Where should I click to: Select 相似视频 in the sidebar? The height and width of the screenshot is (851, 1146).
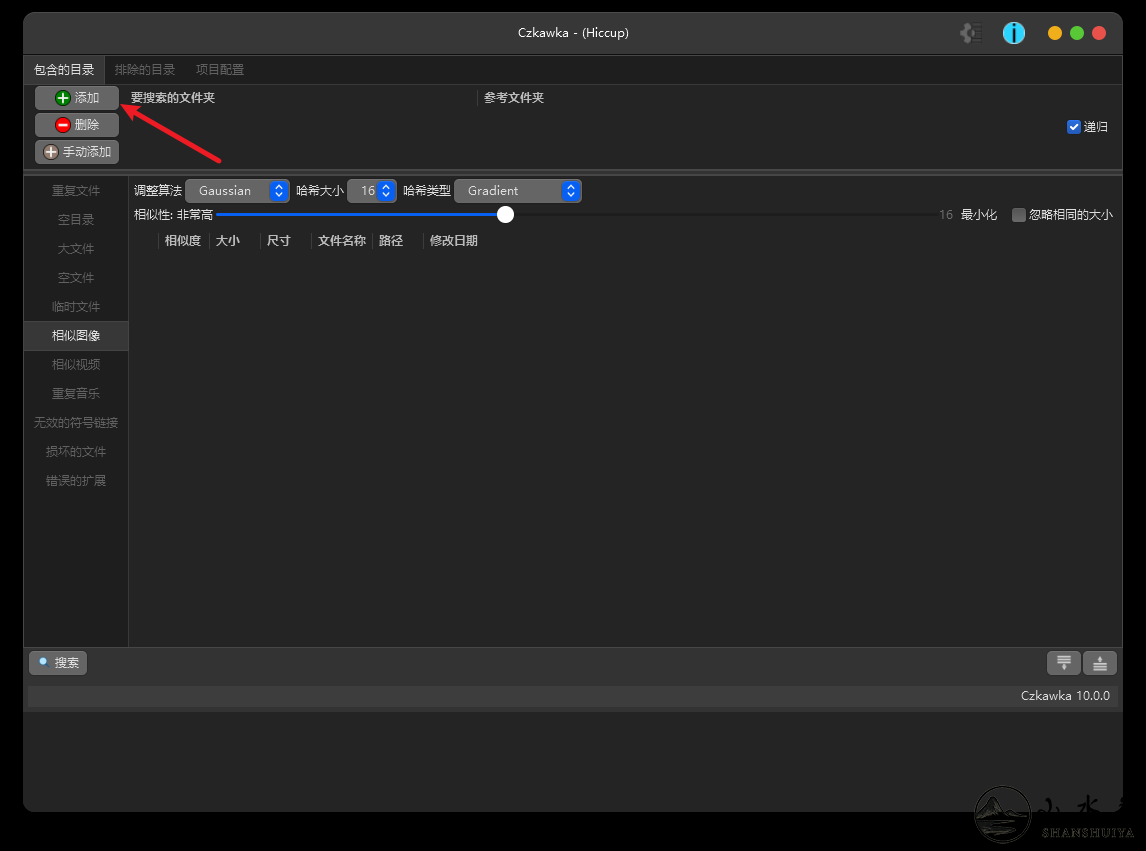(76, 365)
